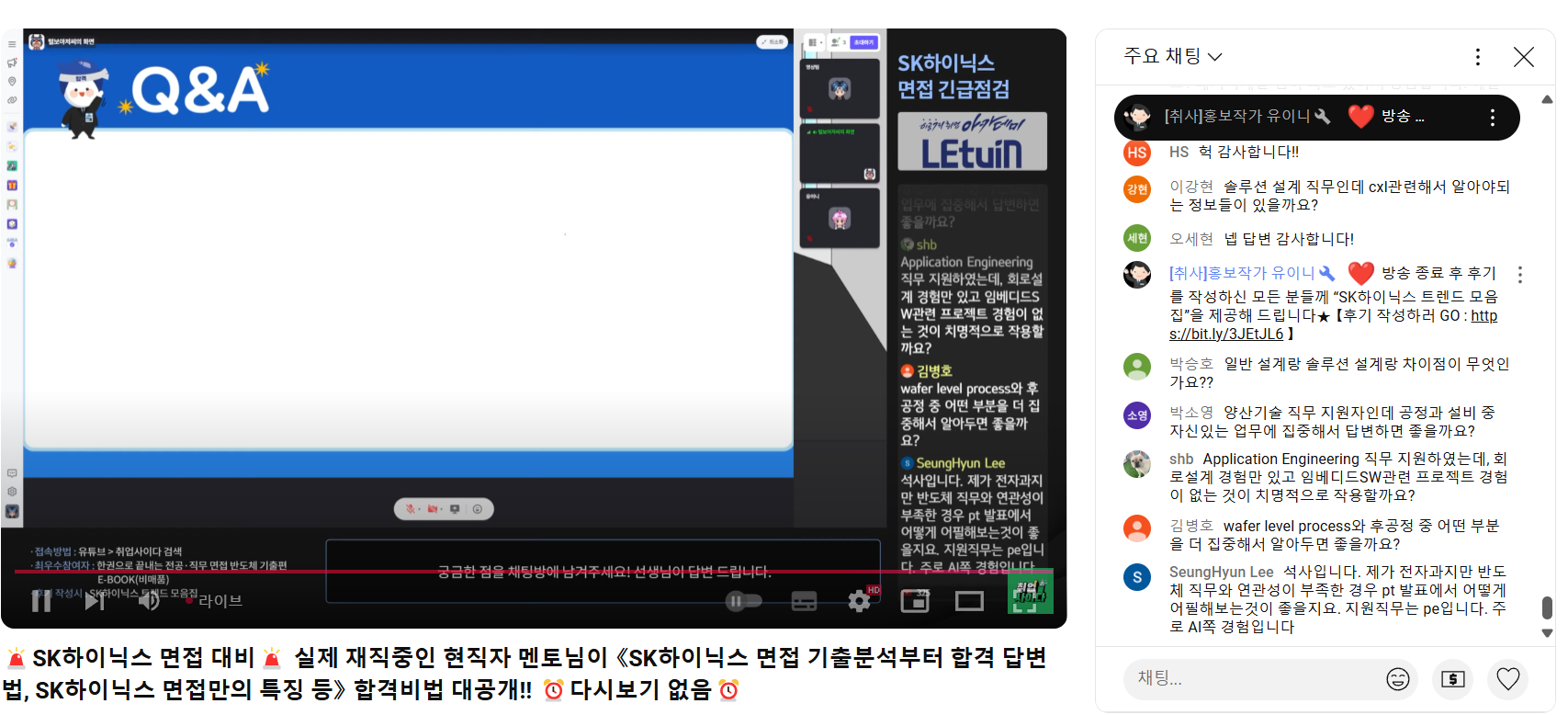Screen dimensions: 1568x715
Task: Click the chat message input field
Action: tap(1249, 678)
